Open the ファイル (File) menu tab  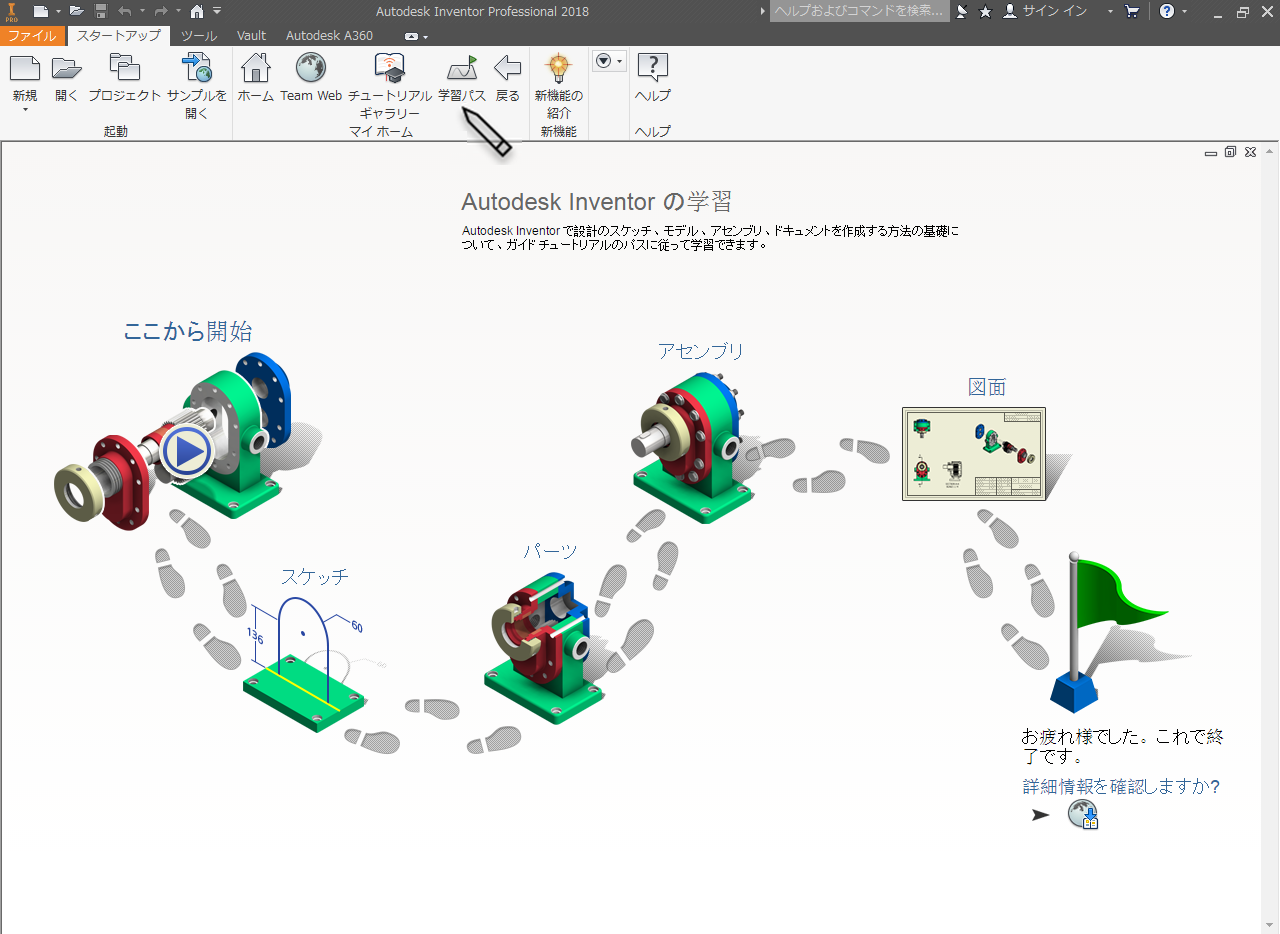(33, 36)
